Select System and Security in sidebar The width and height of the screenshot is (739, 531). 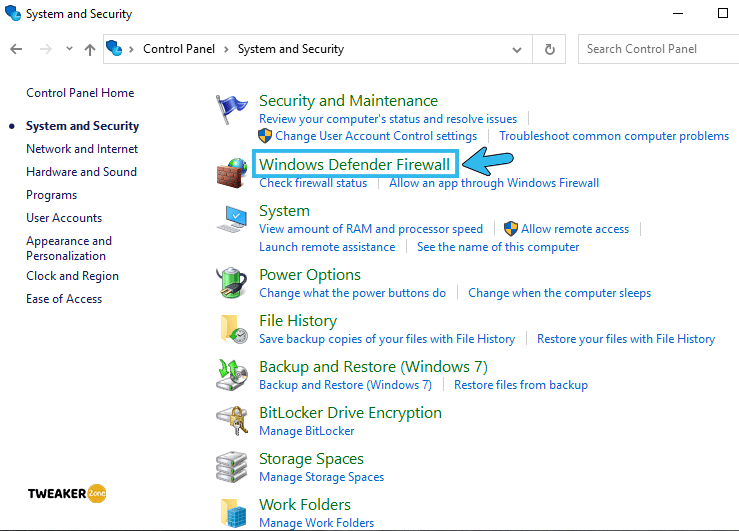point(82,126)
